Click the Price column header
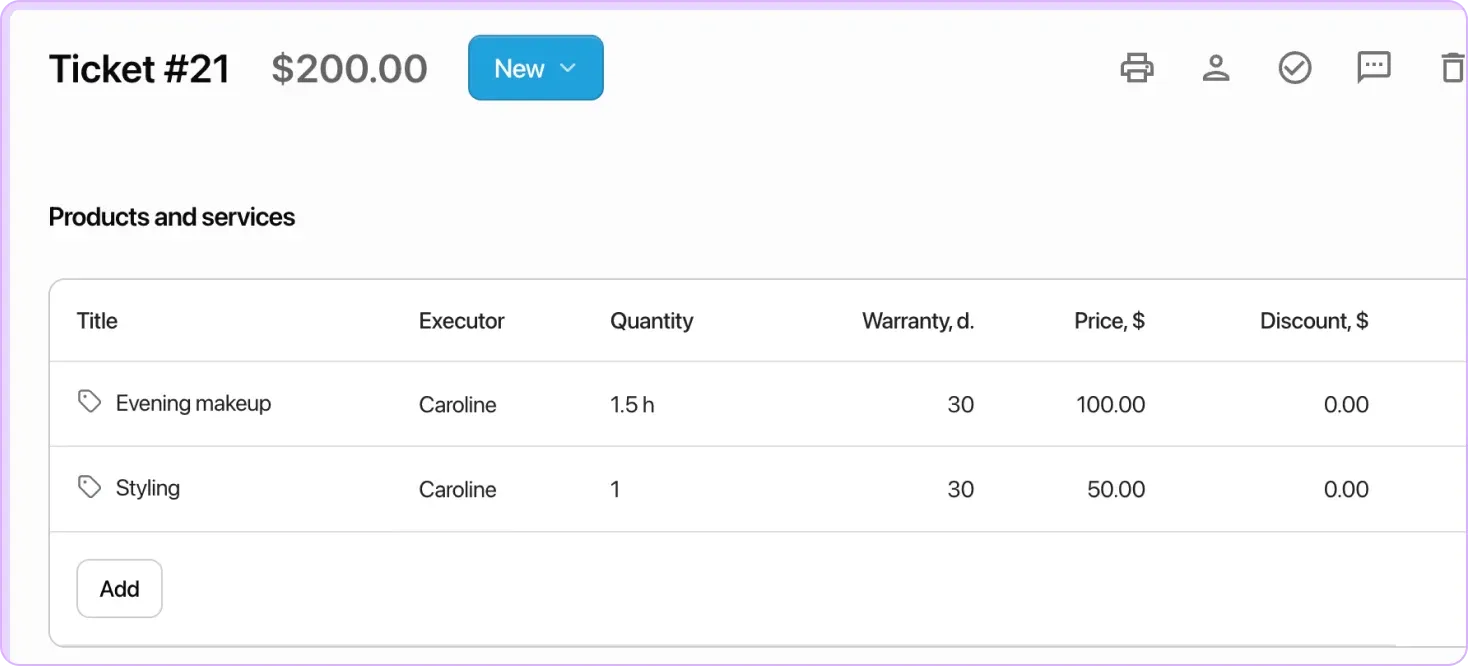The height and width of the screenshot is (666, 1468). point(1110,320)
